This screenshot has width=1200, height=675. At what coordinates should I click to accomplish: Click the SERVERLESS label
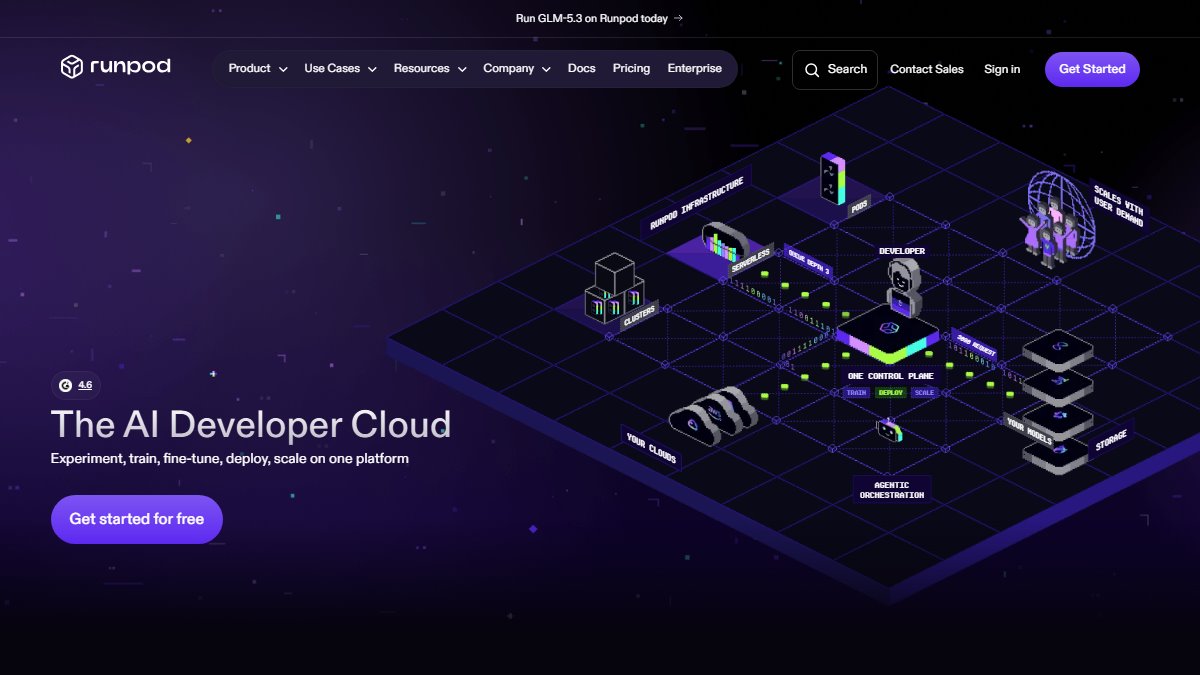(751, 262)
